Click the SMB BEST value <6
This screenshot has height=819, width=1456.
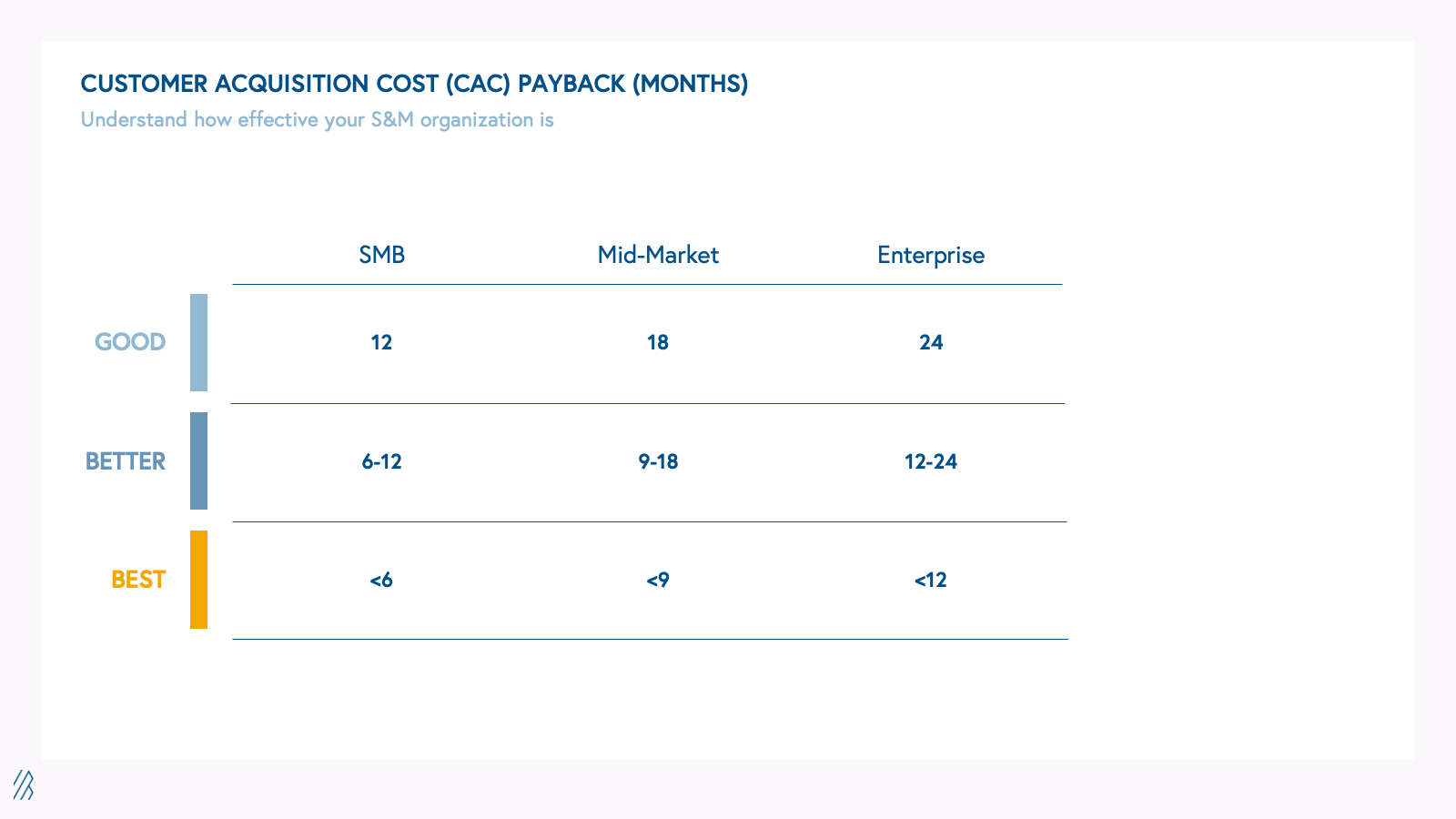[381, 580]
